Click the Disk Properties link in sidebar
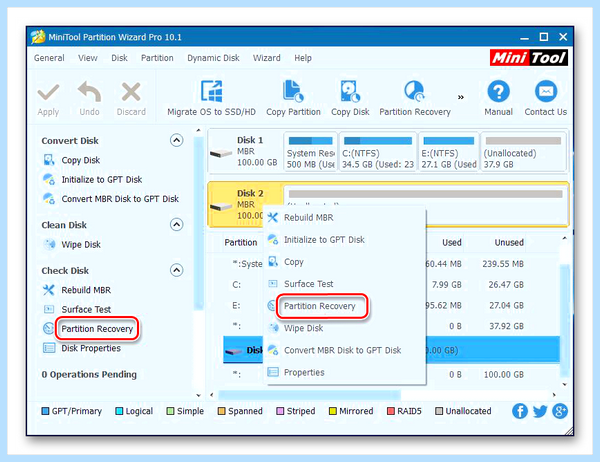This screenshot has width=600, height=462. 91,348
